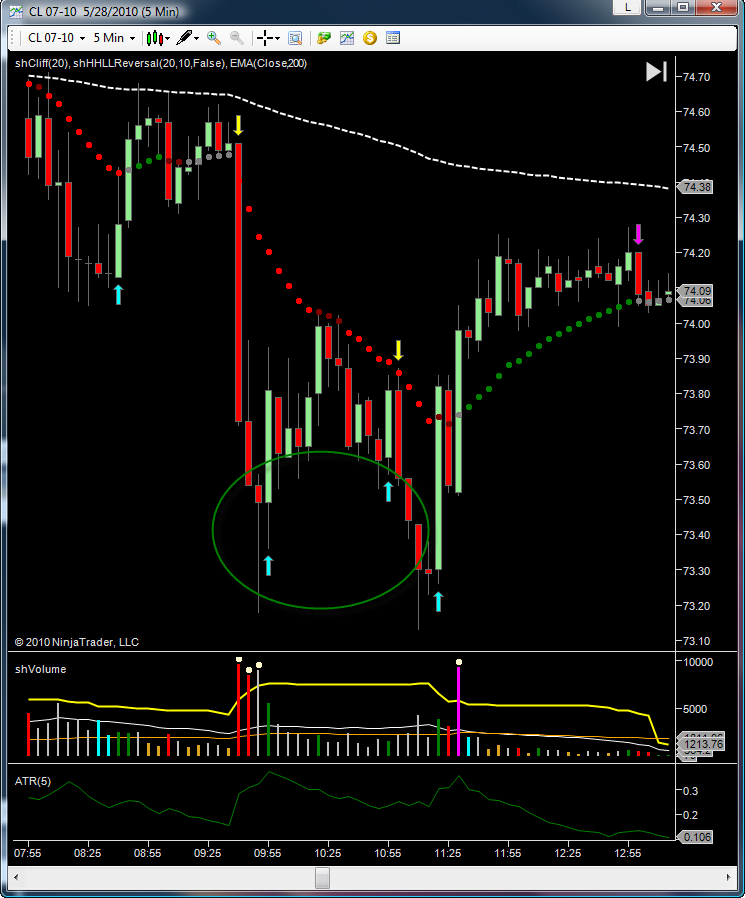Click the 11:25 time axis label

[x=448, y=853]
